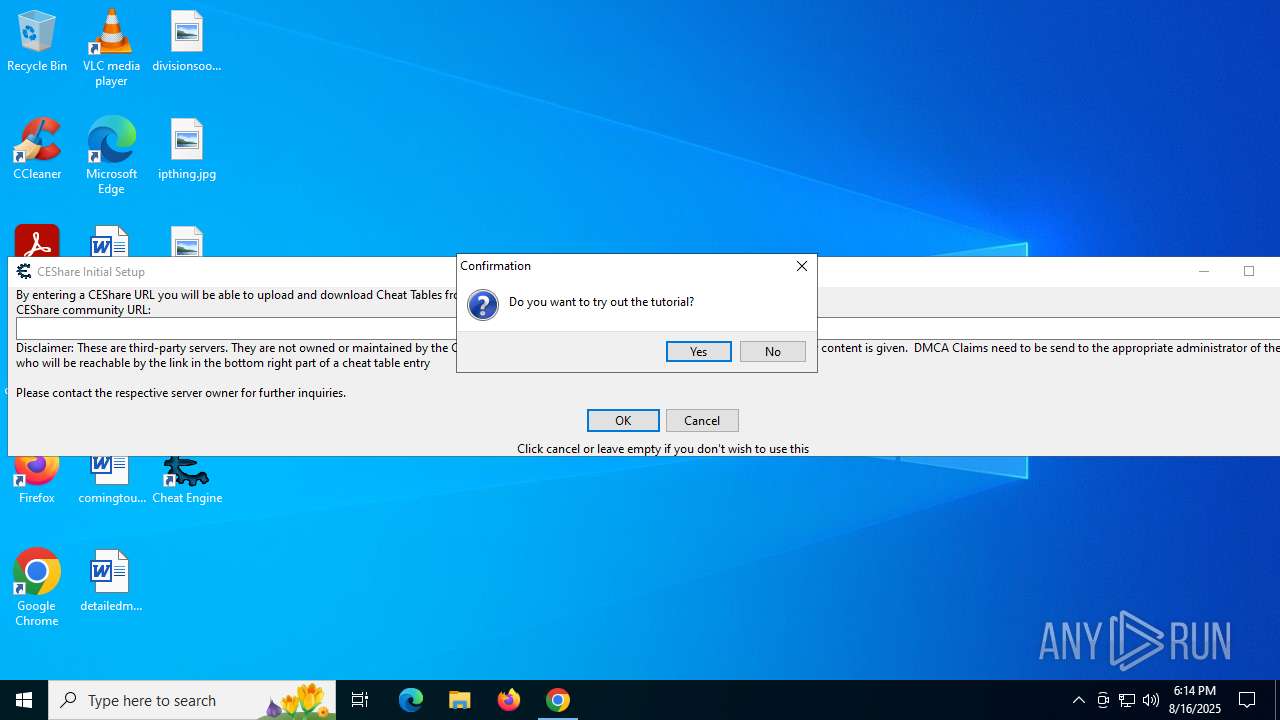The height and width of the screenshot is (720, 1280).
Task: Click the taskbar search box
Action: tap(192, 700)
